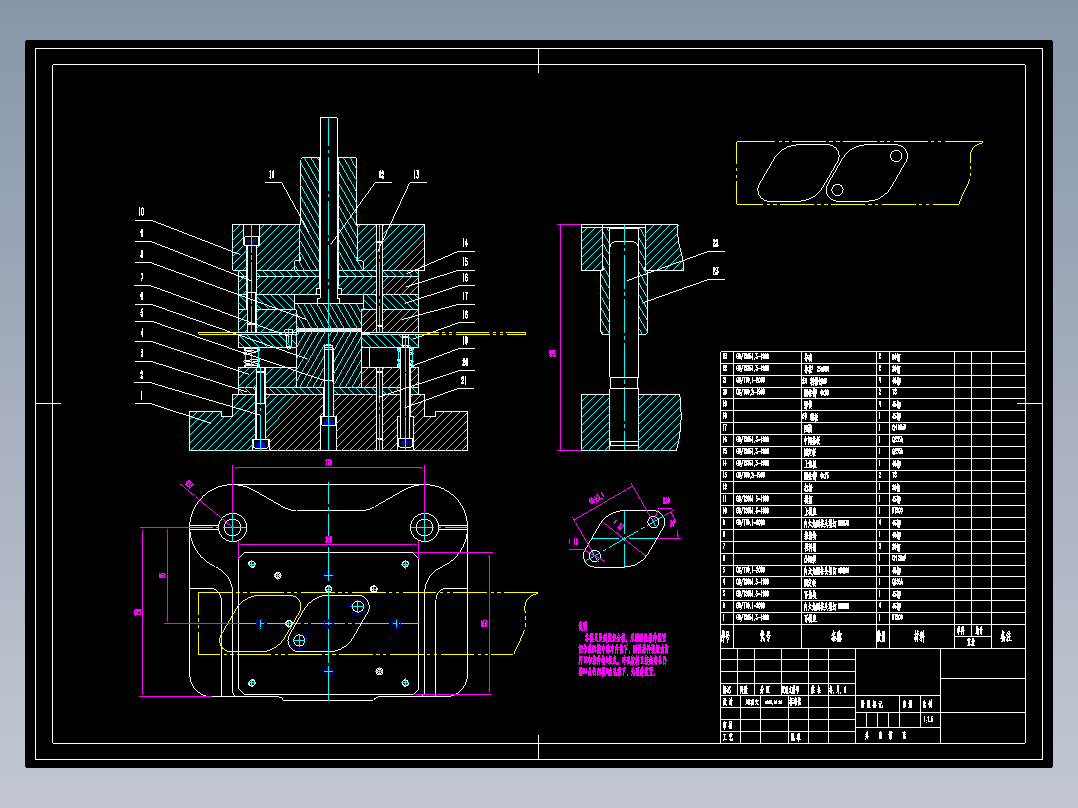Click the diamond-shaped part detail with cyan dimensions

624,538
